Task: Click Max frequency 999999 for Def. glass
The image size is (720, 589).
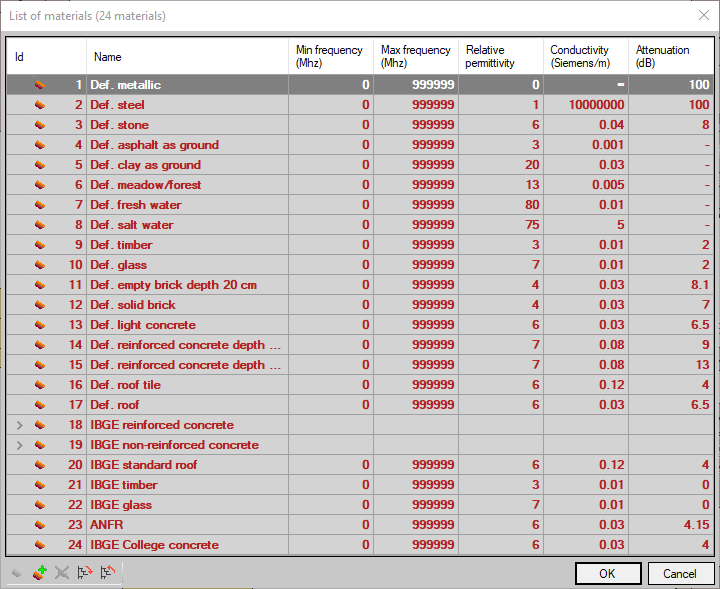Action: pyautogui.click(x=433, y=265)
